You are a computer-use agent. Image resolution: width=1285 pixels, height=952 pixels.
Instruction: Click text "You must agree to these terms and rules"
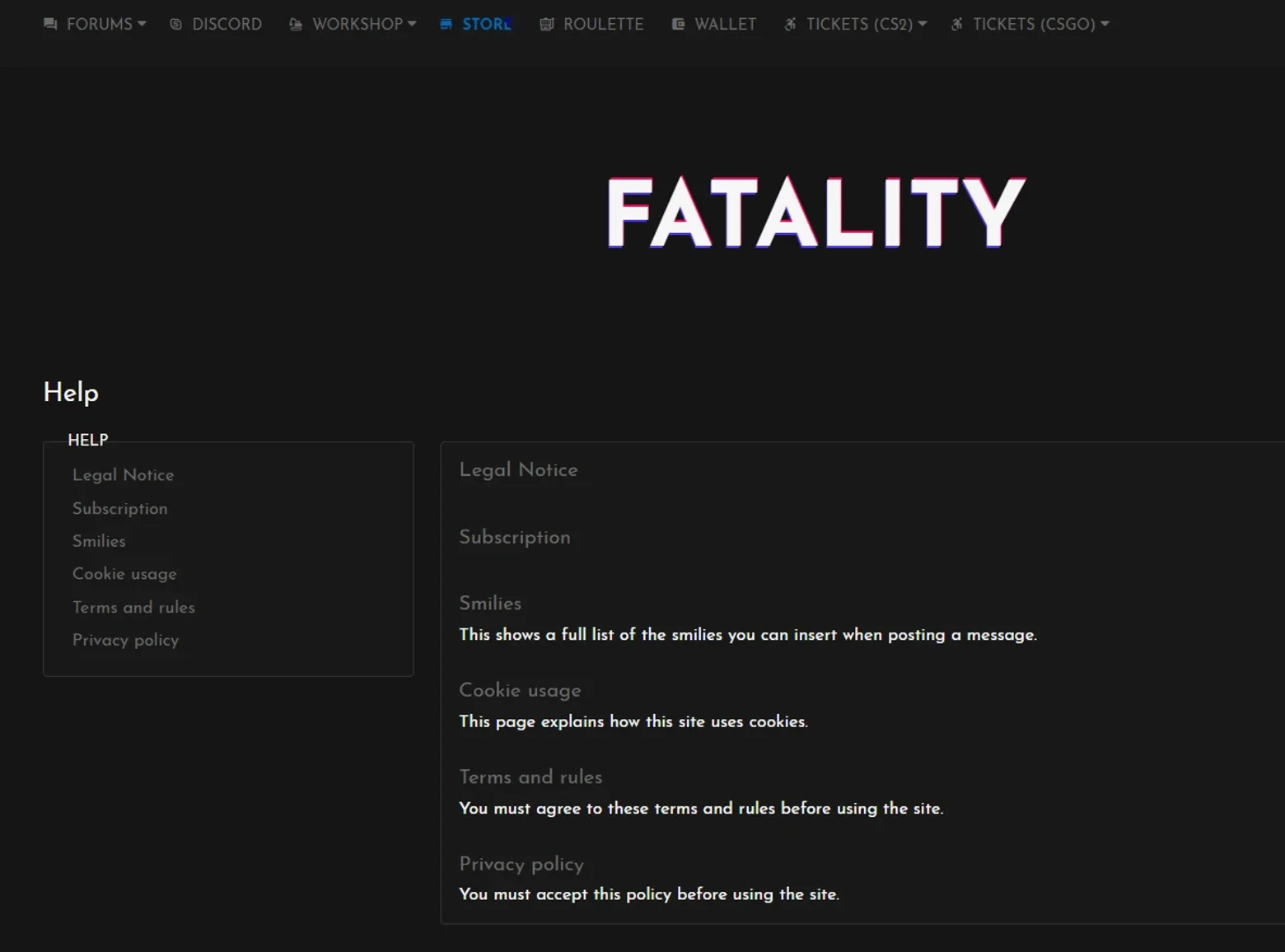617,809
